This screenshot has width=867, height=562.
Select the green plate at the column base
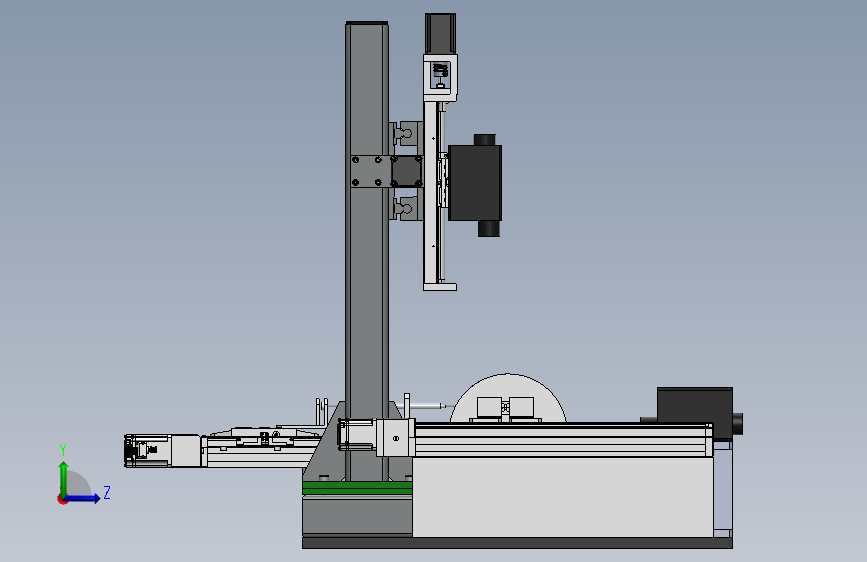357,488
